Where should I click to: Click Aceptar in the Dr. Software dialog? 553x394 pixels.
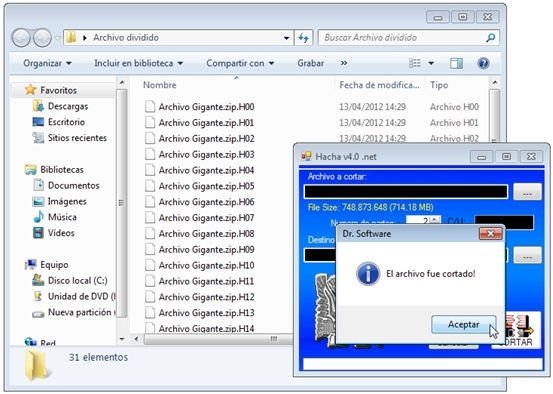463,325
